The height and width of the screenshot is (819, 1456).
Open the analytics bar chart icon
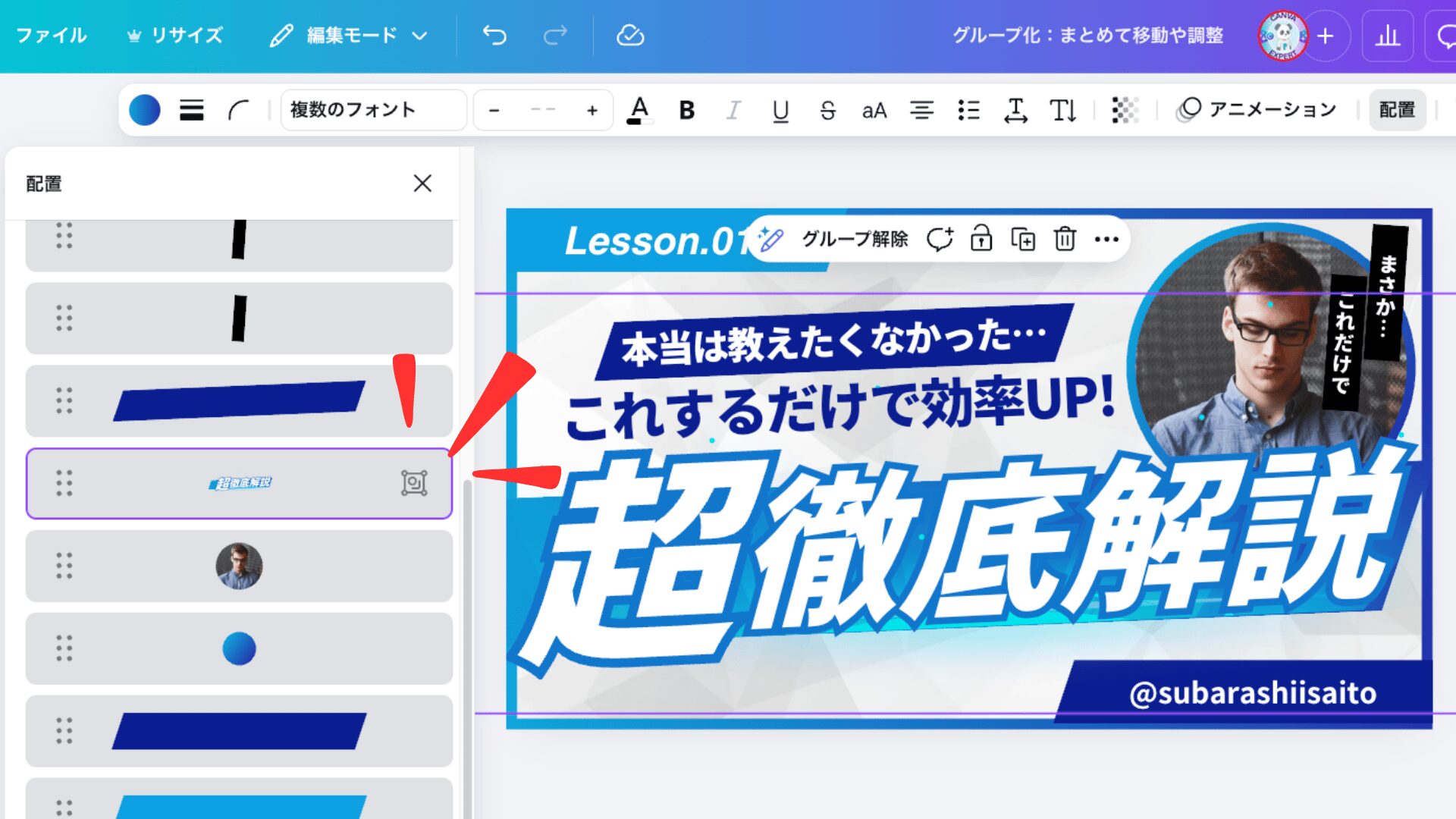(x=1387, y=36)
